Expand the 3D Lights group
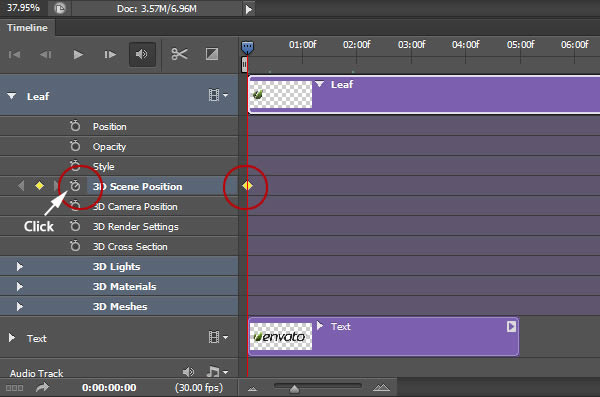 click(x=20, y=266)
